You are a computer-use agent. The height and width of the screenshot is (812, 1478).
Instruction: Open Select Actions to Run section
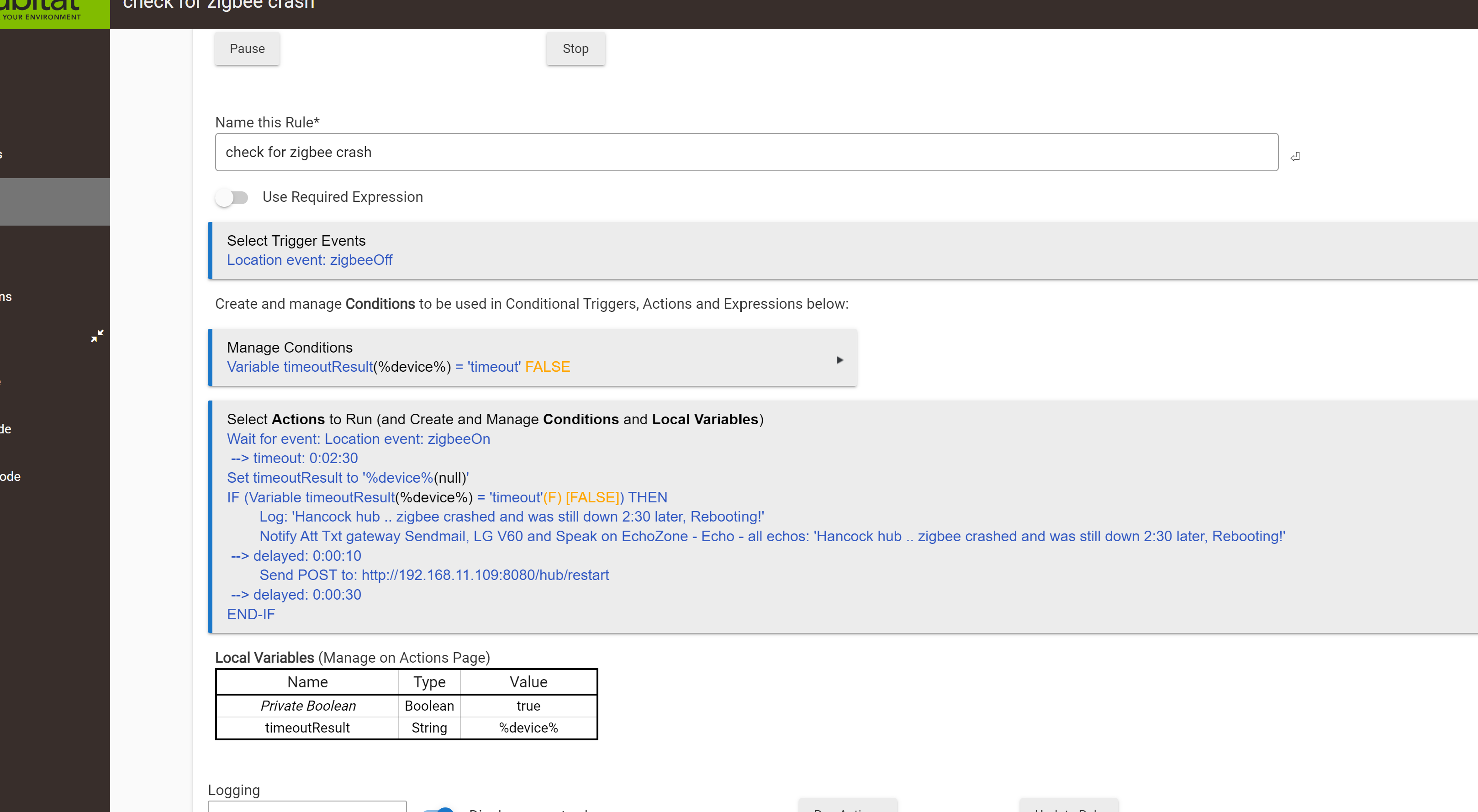point(495,419)
